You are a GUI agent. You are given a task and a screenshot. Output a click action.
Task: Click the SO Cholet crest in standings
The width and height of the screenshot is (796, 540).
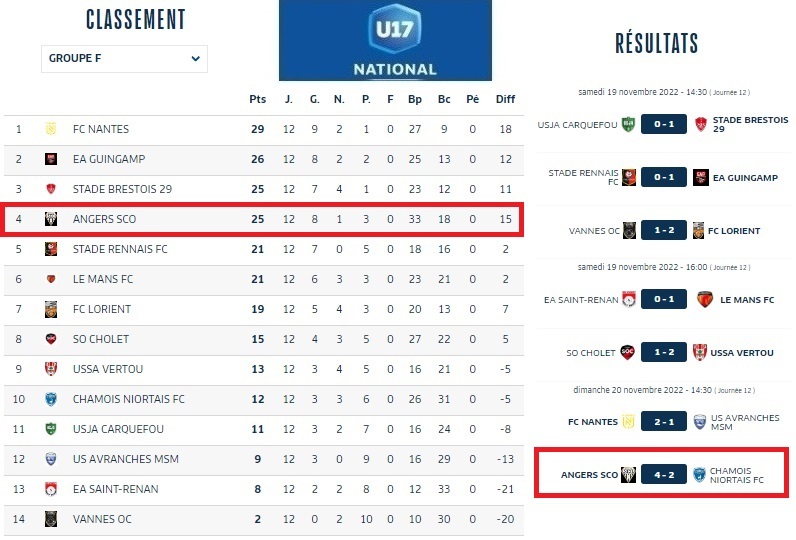pyautogui.click(x=50, y=339)
